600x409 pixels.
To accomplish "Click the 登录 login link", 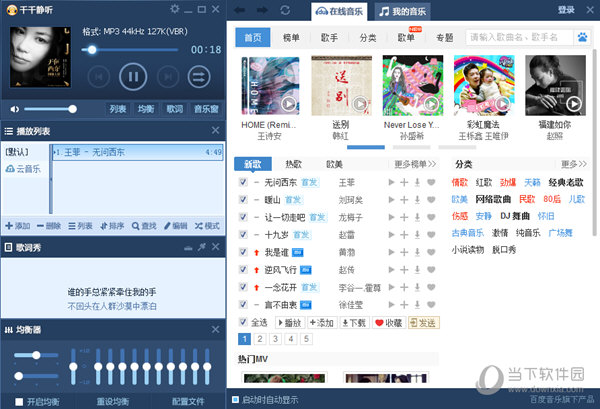I will pyautogui.click(x=566, y=10).
